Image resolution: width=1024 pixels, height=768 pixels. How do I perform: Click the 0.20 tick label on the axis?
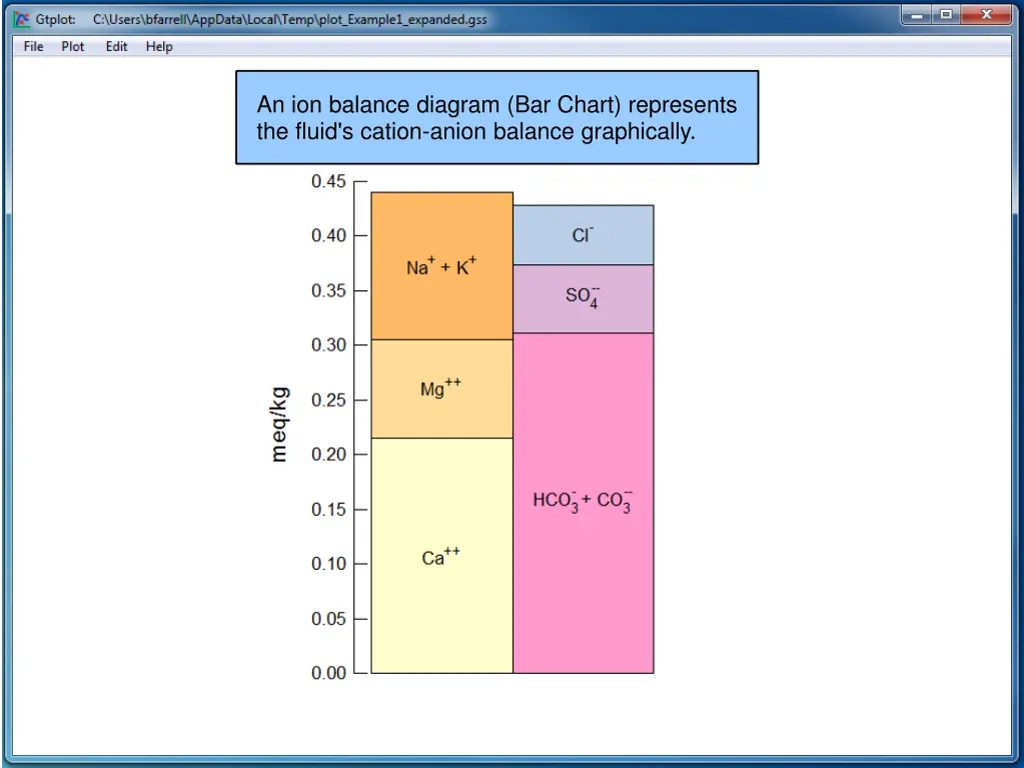tap(328, 454)
